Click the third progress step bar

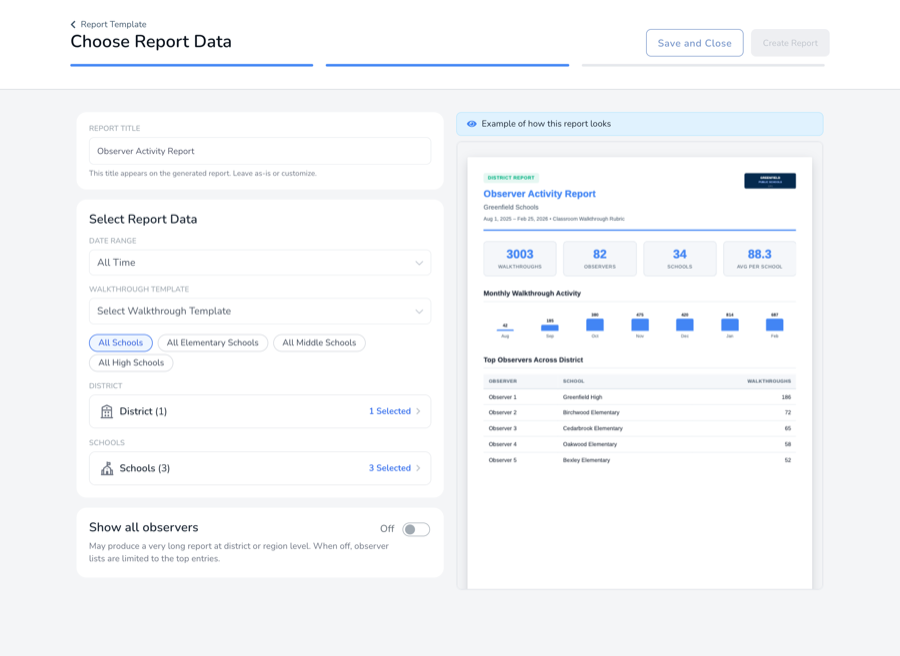(703, 65)
